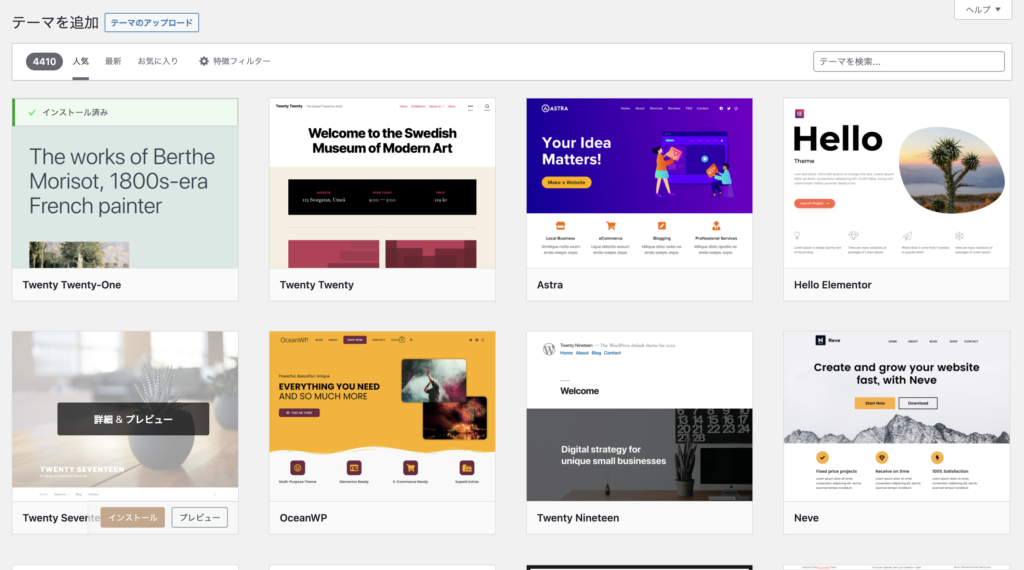1024x570 pixels.
Task: Open the Twenty Twenty theme thumbnail
Action: (382, 183)
